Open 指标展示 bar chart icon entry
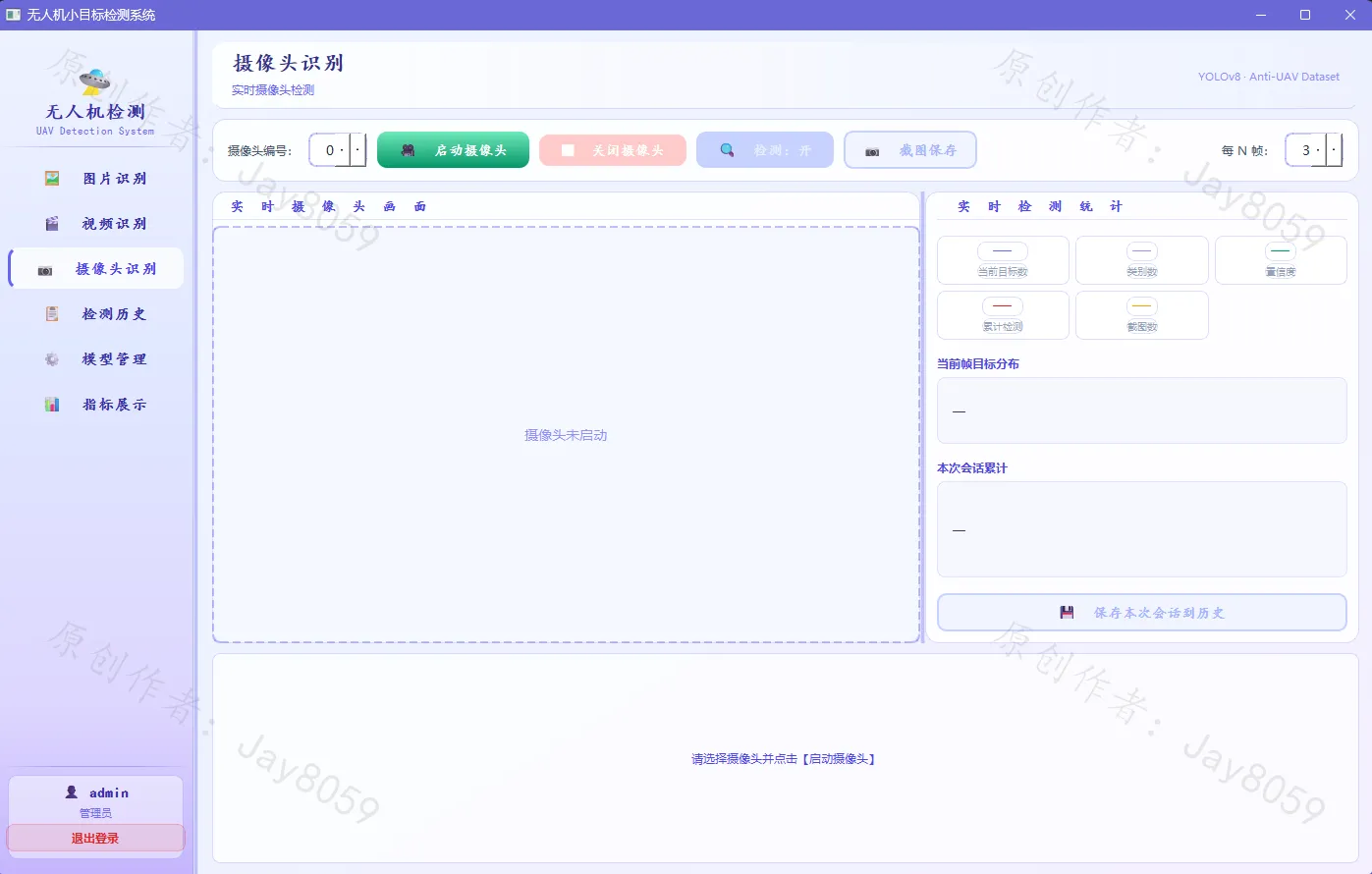The width and height of the screenshot is (1372, 874). [52, 405]
